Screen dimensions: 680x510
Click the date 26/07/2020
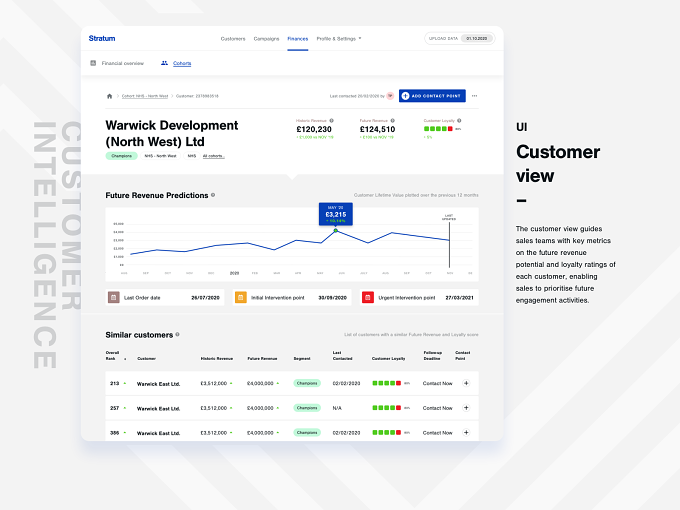[206, 298]
